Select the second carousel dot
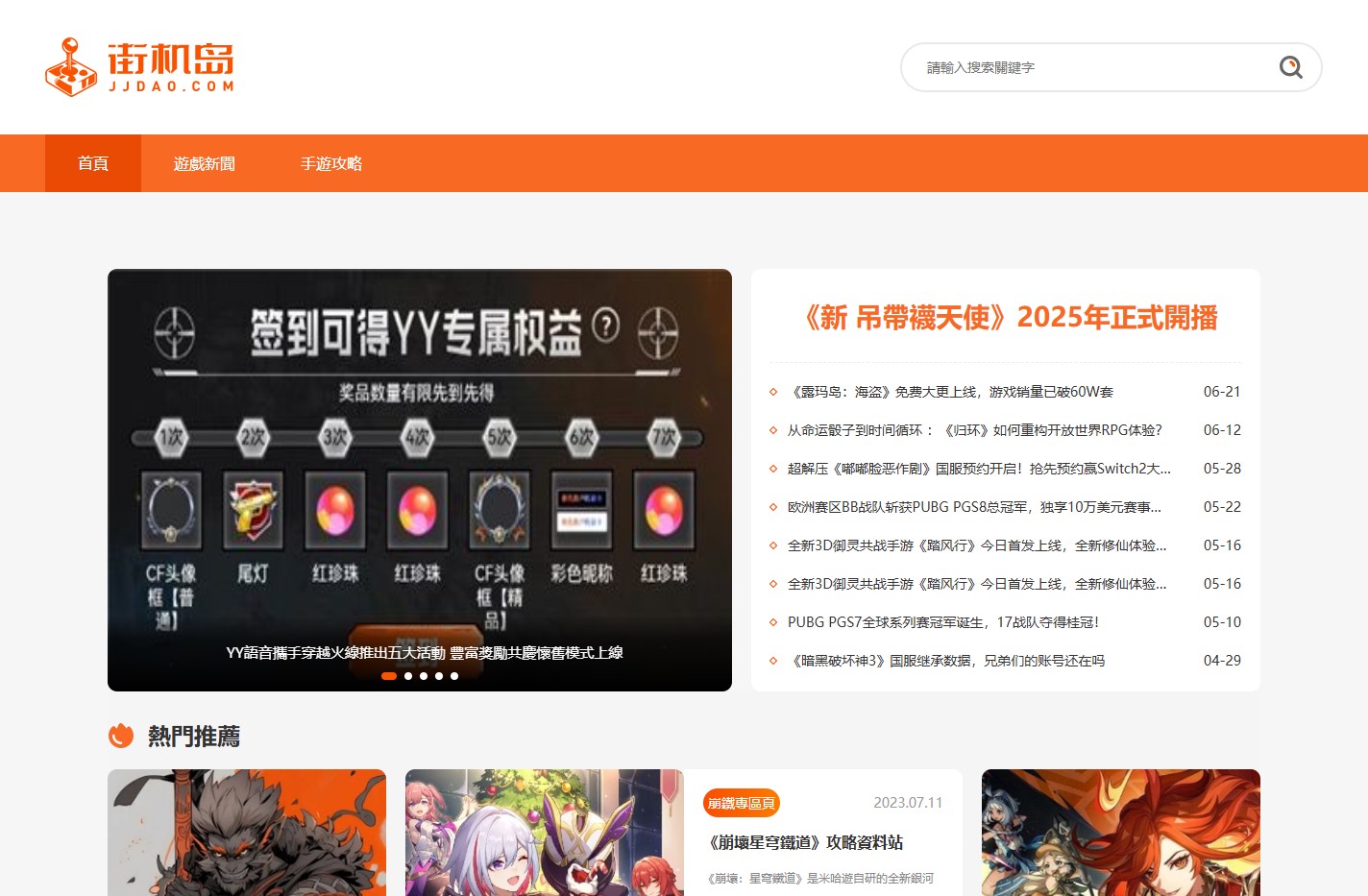This screenshot has height=896, width=1368. 408,676
